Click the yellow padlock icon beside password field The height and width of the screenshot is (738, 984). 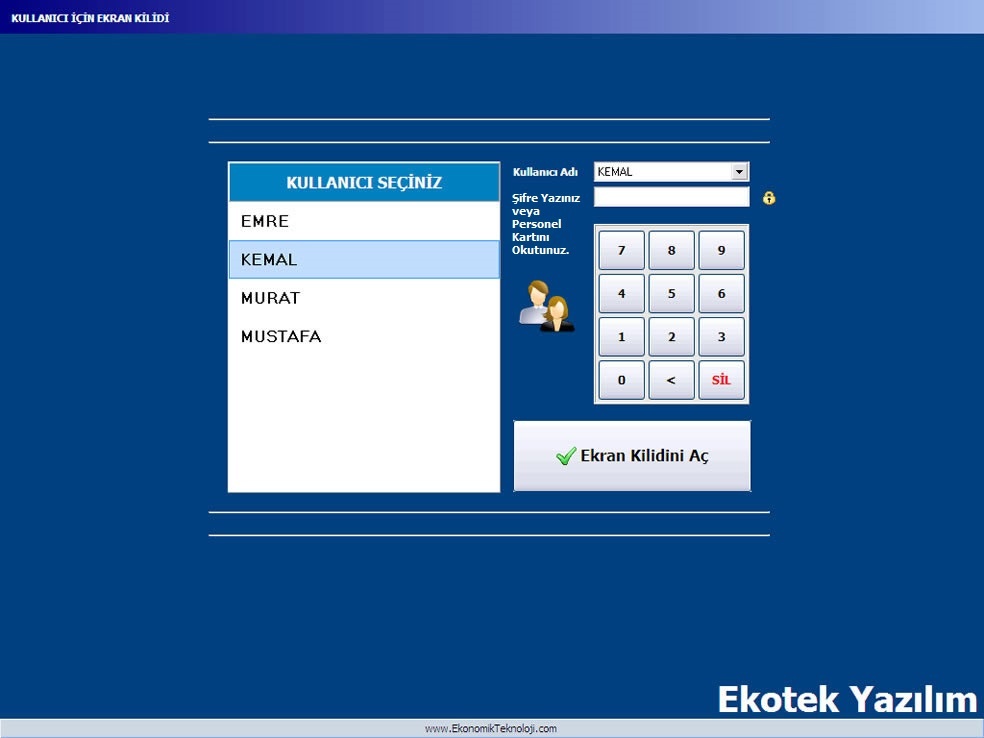point(769,198)
